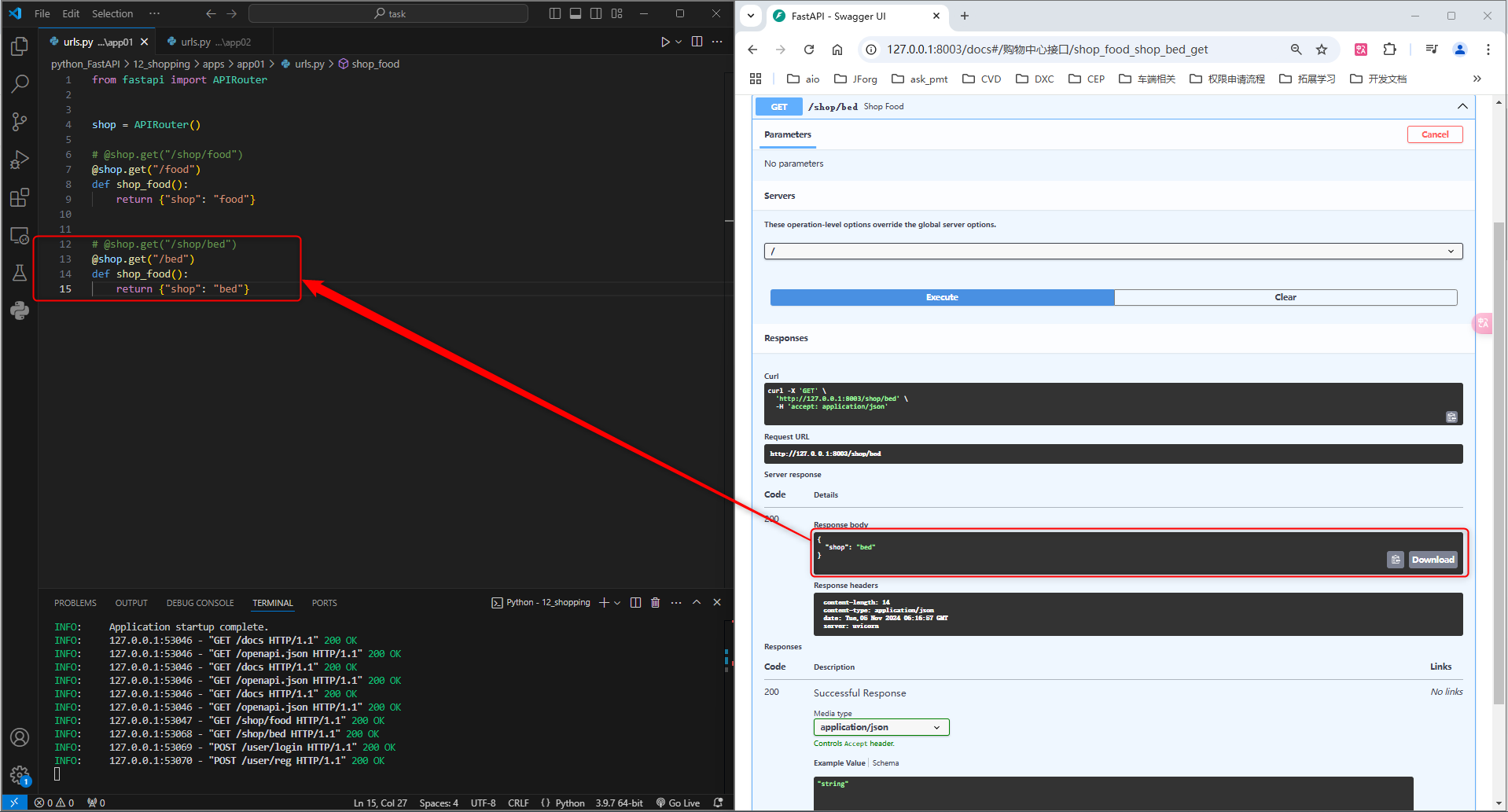Image resolution: width=1508 pixels, height=812 pixels.
Task: Toggle the bottom panel visibility
Action: tap(576, 13)
